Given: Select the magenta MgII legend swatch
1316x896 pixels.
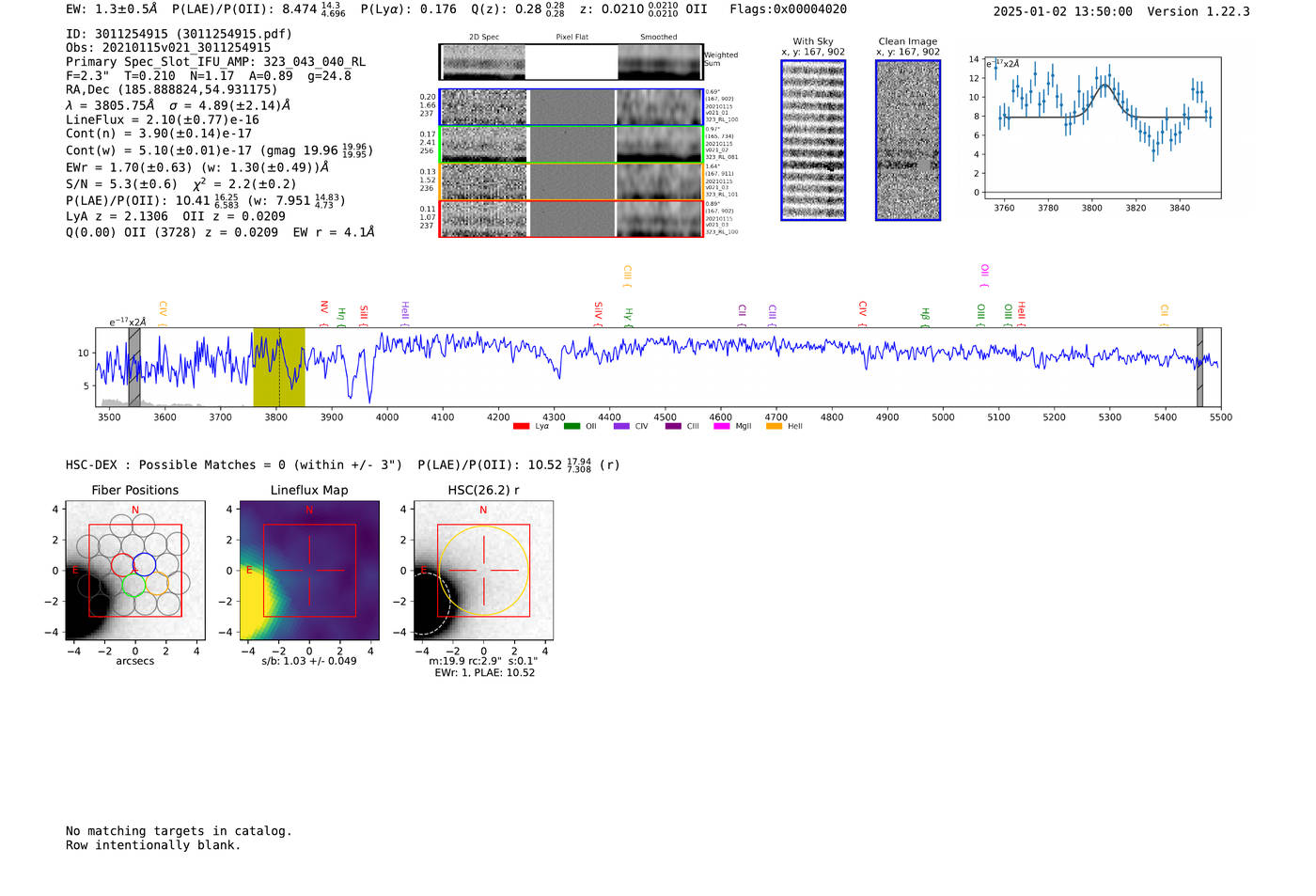Looking at the screenshot, I should (x=721, y=426).
